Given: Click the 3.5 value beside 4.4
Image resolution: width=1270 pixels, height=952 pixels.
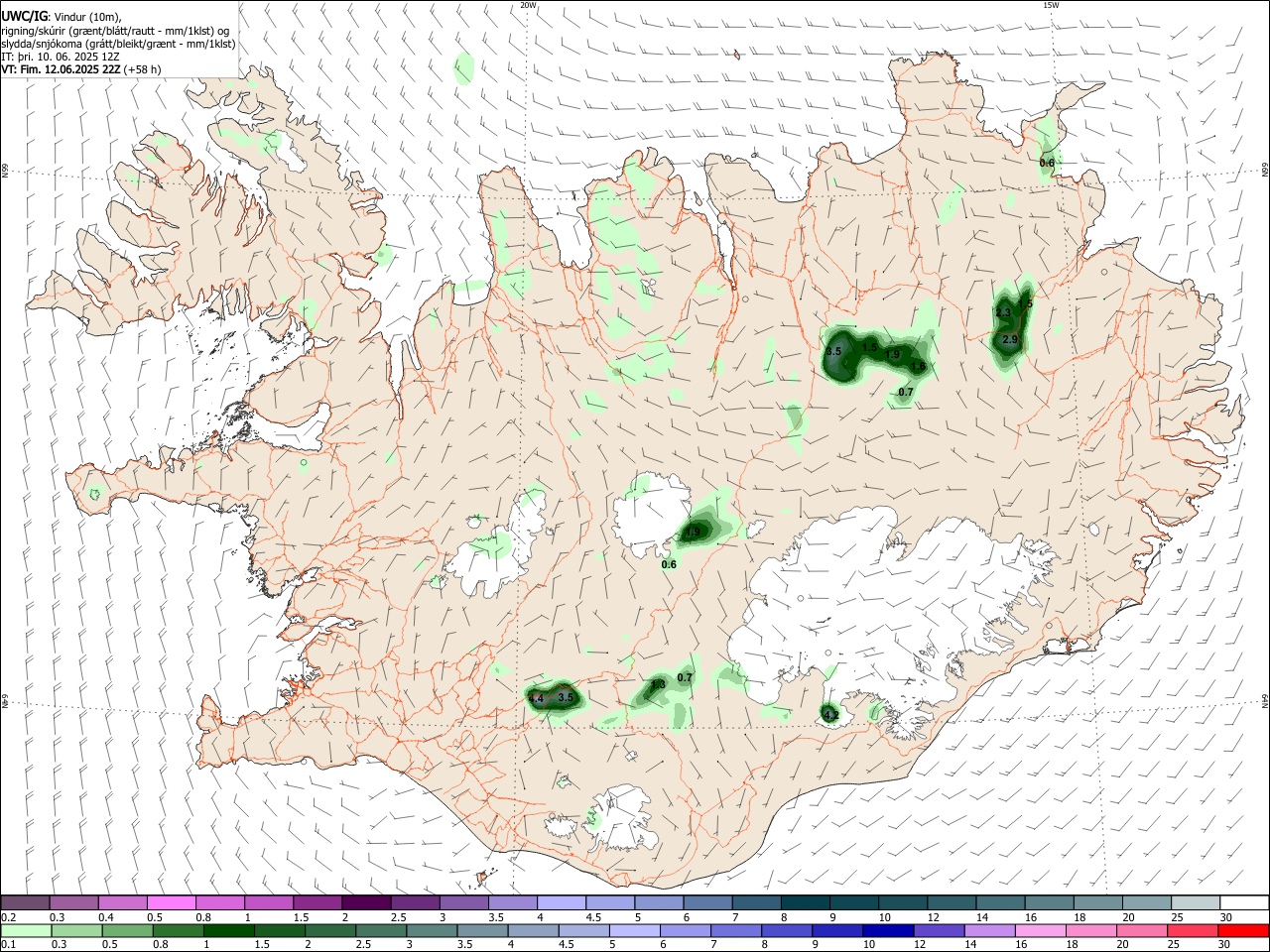Looking at the screenshot, I should click(566, 697).
